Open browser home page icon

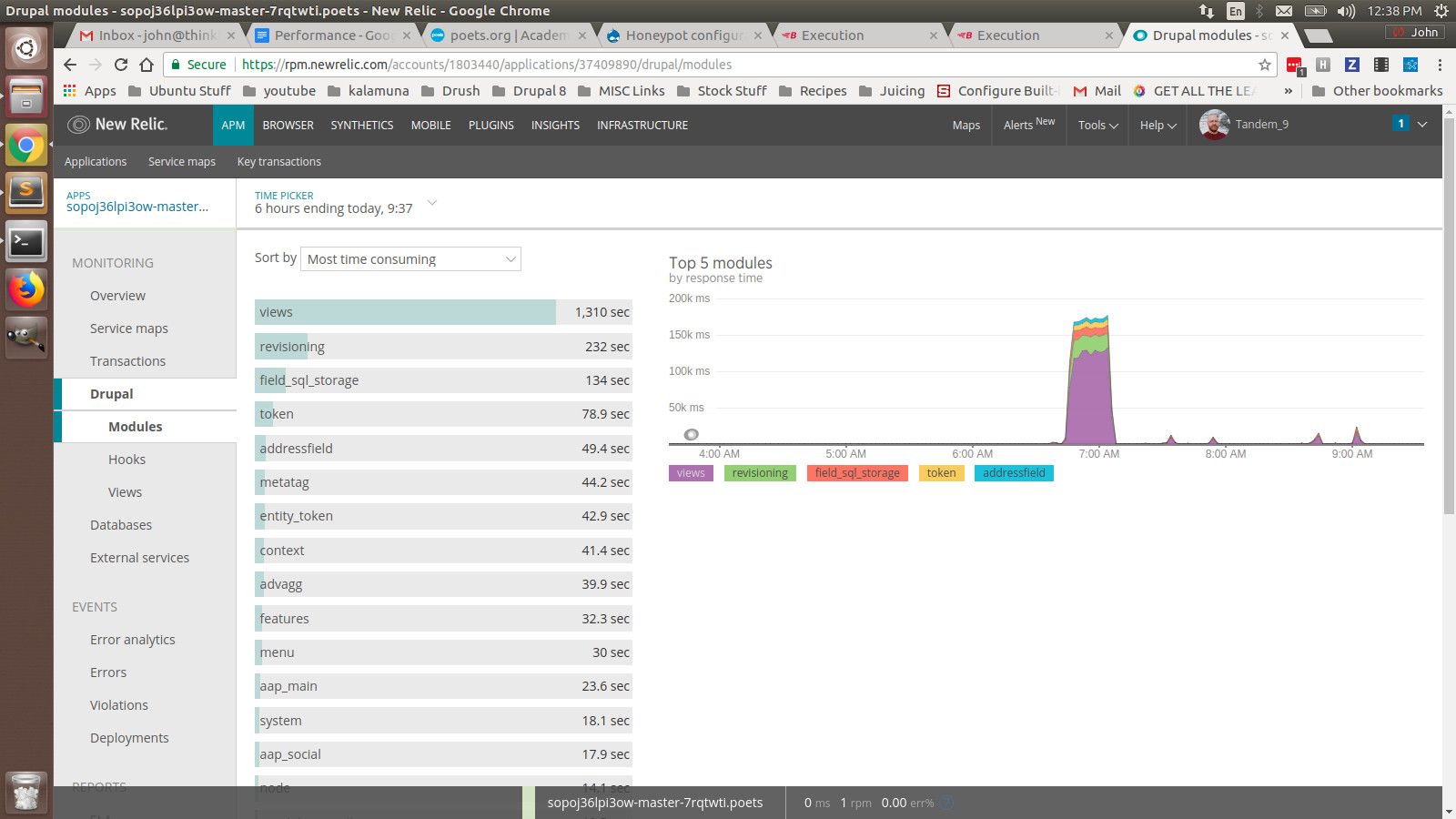point(147,65)
